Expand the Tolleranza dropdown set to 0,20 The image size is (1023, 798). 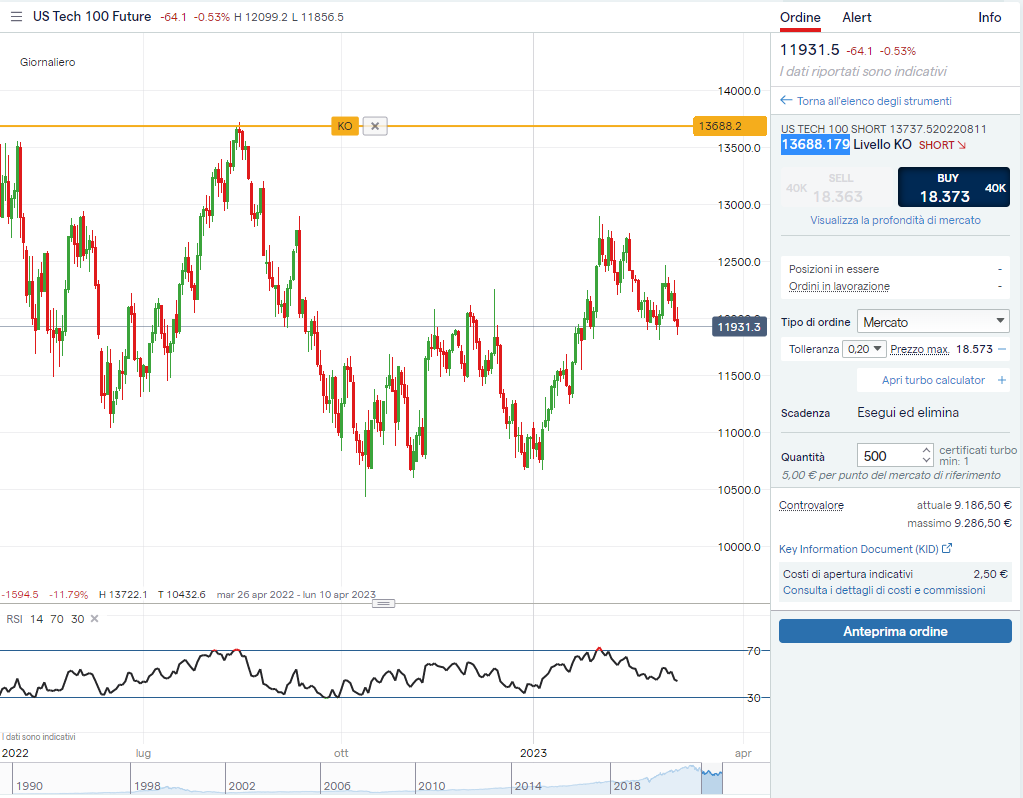coord(865,349)
